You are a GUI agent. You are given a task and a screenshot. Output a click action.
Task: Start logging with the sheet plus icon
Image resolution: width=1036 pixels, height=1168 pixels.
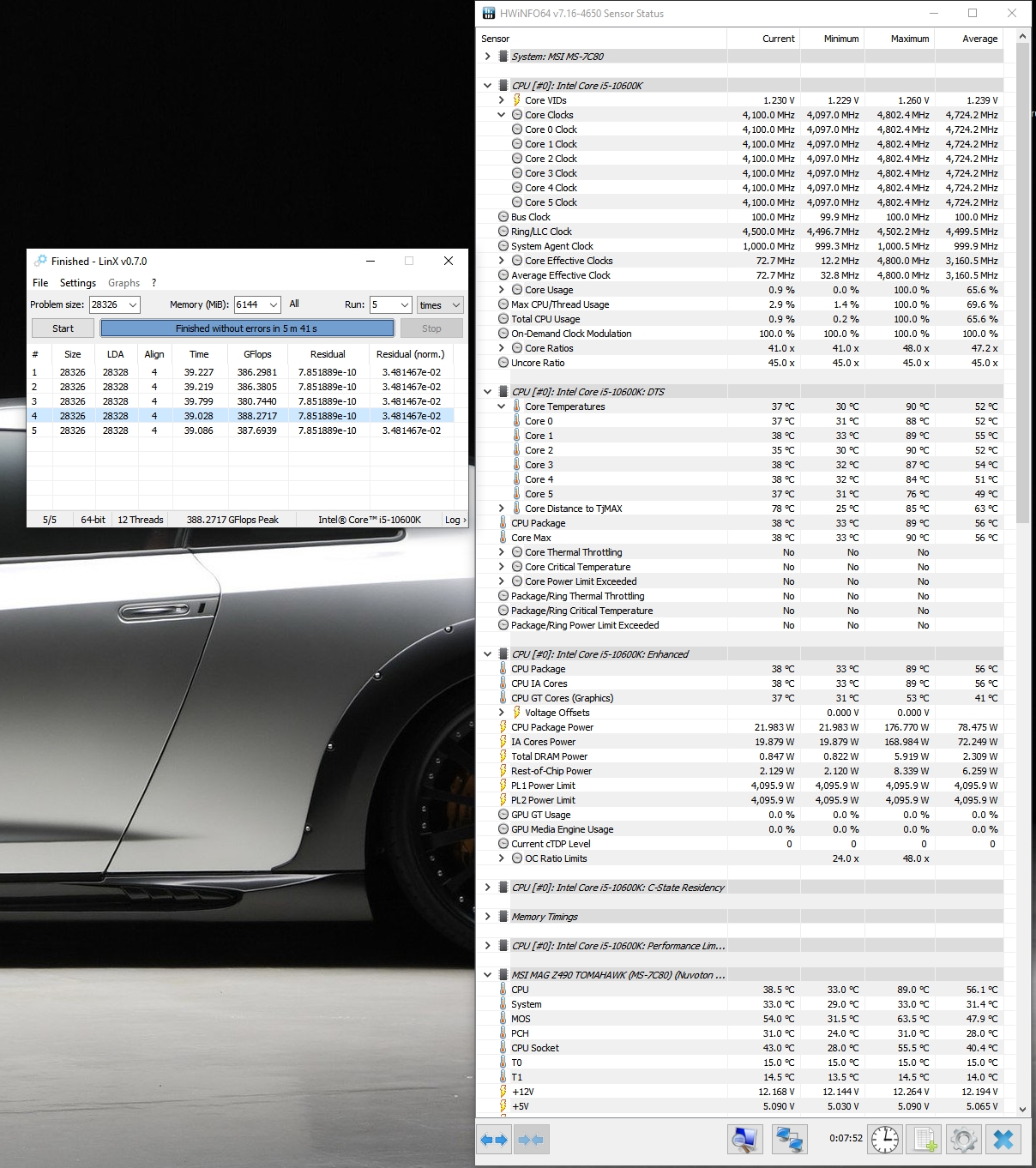pos(925,1140)
